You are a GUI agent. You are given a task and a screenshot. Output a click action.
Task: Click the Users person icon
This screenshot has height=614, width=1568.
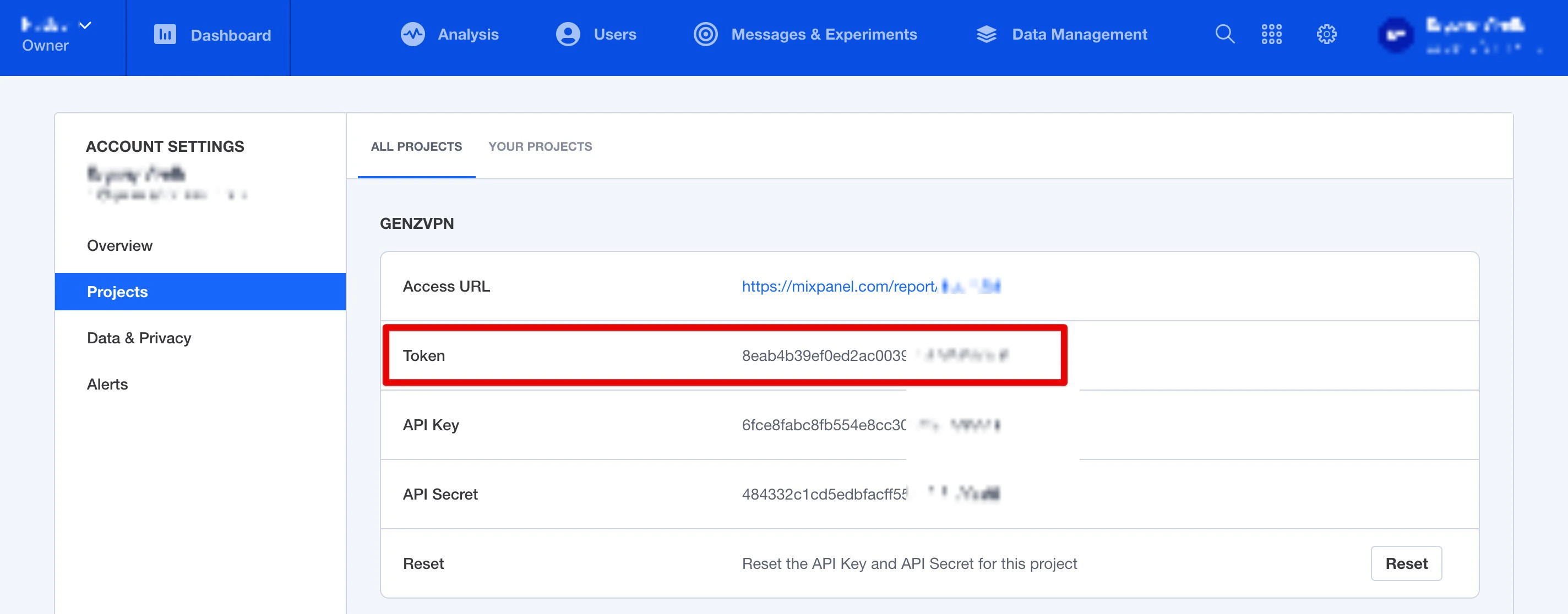567,35
